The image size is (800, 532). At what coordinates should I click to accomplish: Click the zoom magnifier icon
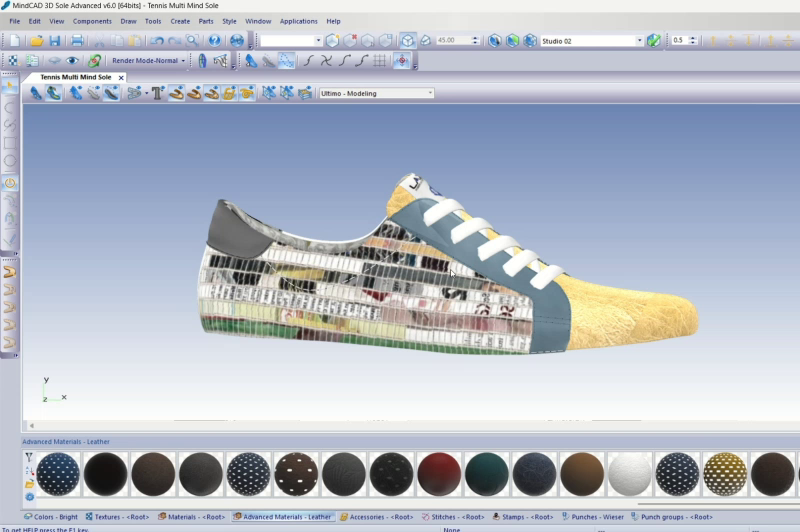(192, 41)
